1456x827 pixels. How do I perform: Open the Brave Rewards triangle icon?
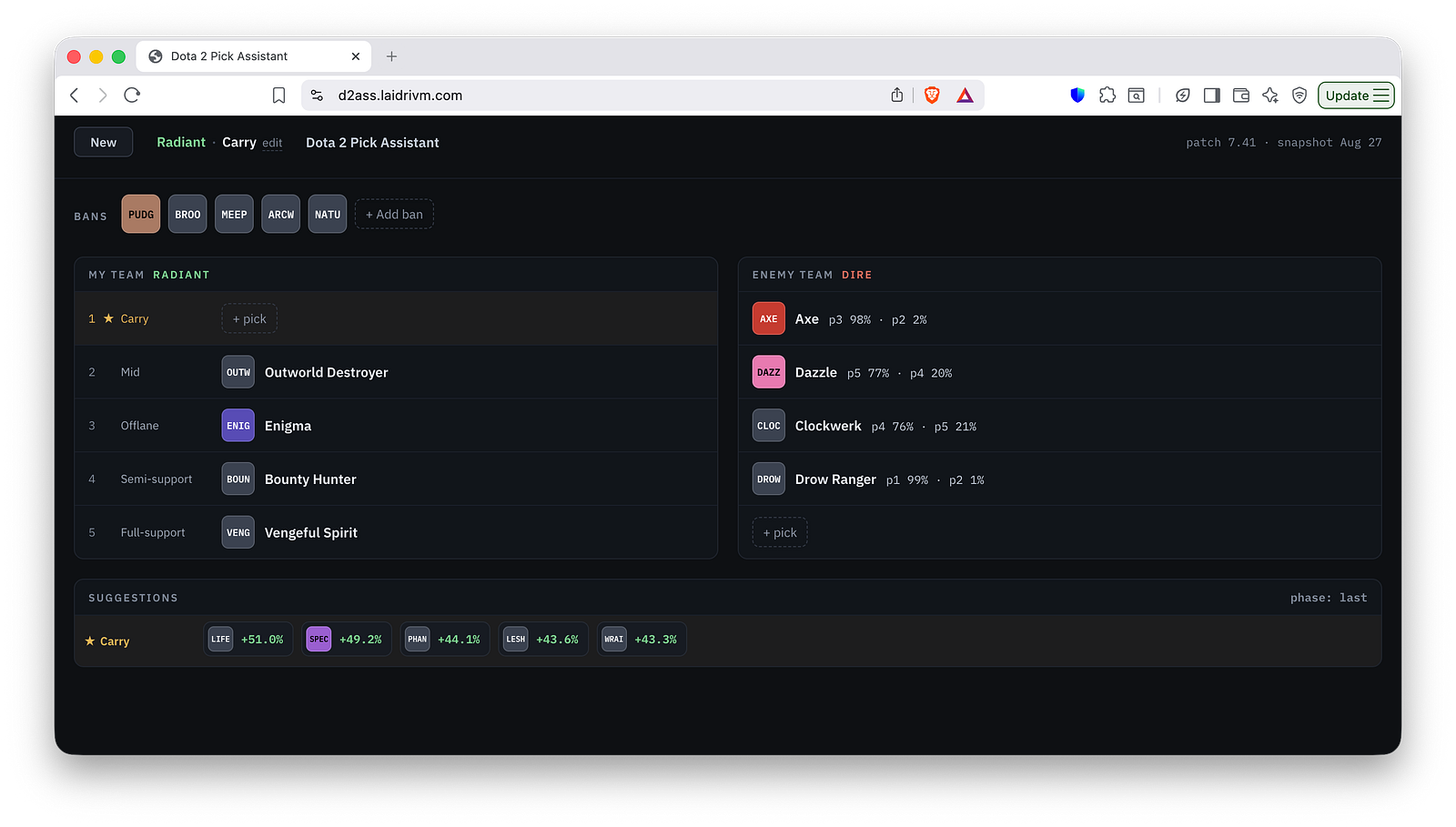tap(966, 96)
